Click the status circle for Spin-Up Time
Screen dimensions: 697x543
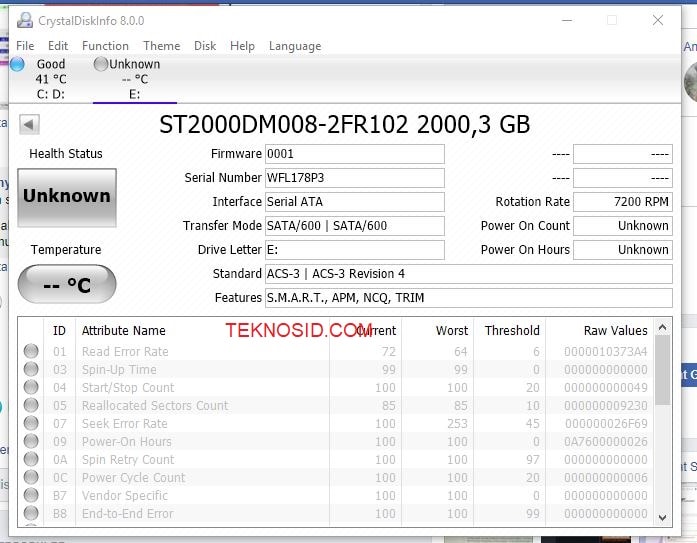pyautogui.click(x=31, y=369)
